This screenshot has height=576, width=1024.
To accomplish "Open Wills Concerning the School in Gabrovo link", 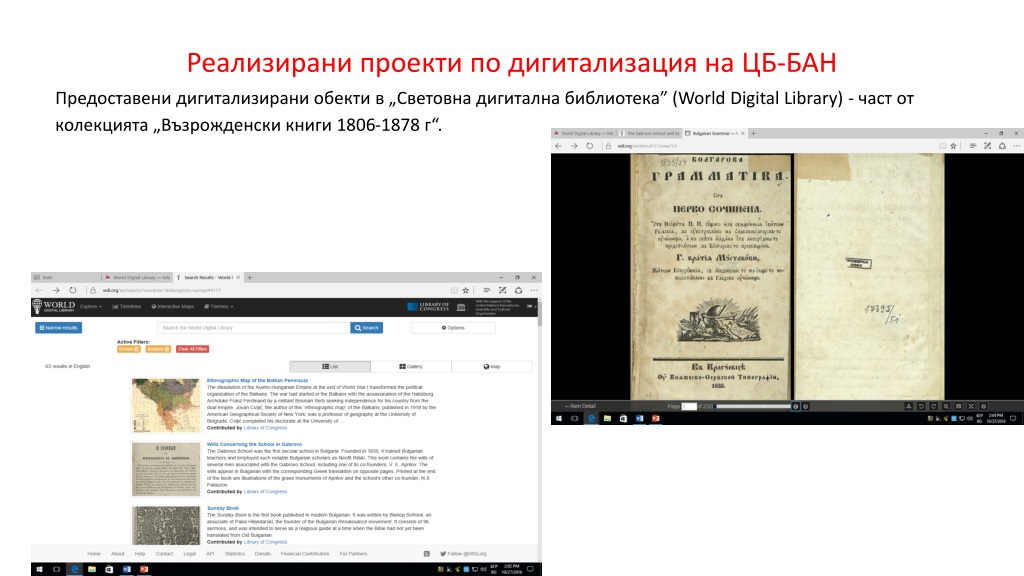I will click(x=255, y=444).
